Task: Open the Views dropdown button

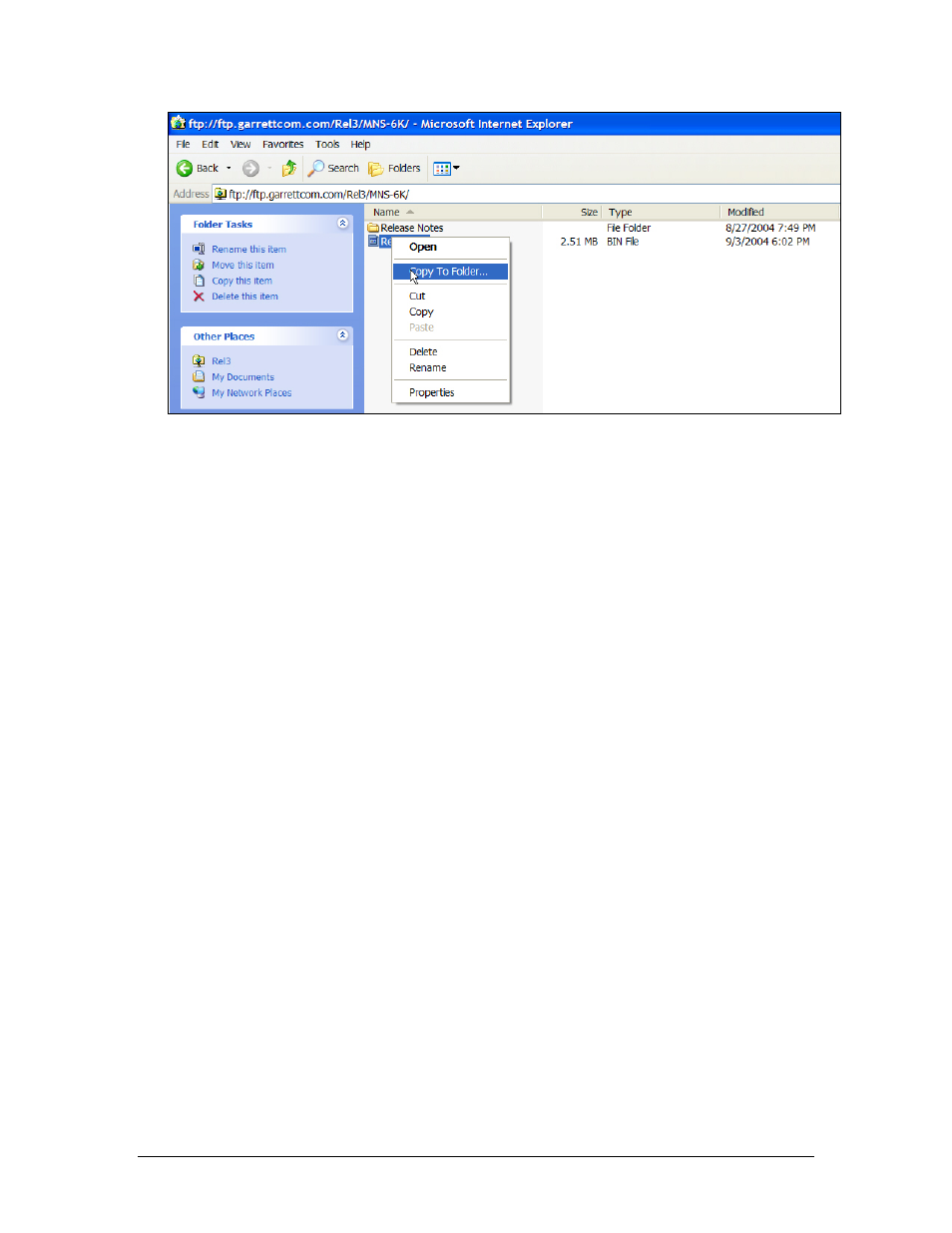Action: pos(446,169)
